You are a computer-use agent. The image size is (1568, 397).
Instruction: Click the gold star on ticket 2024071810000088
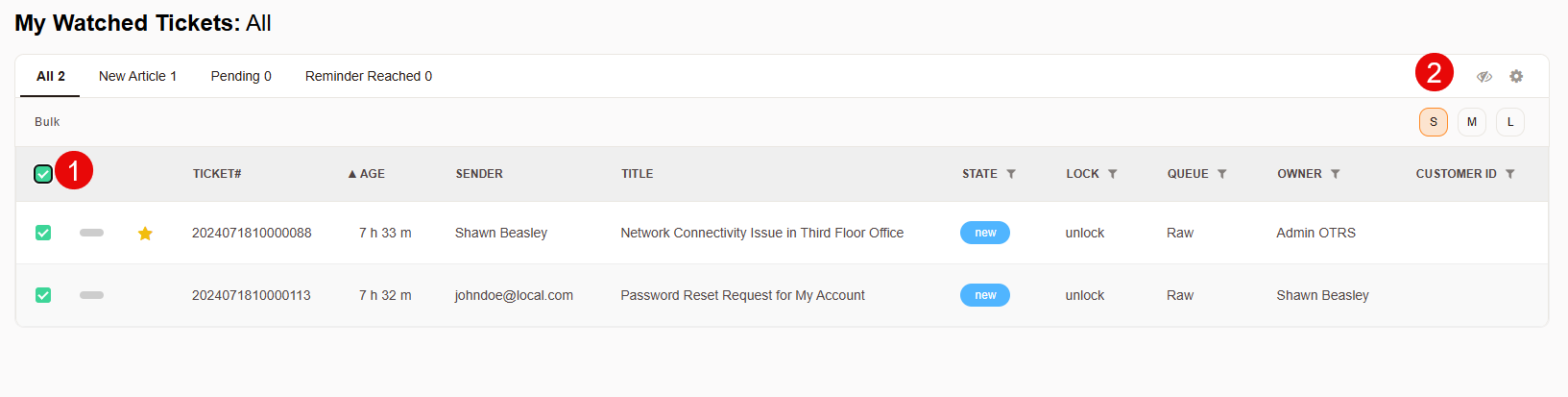click(x=145, y=233)
